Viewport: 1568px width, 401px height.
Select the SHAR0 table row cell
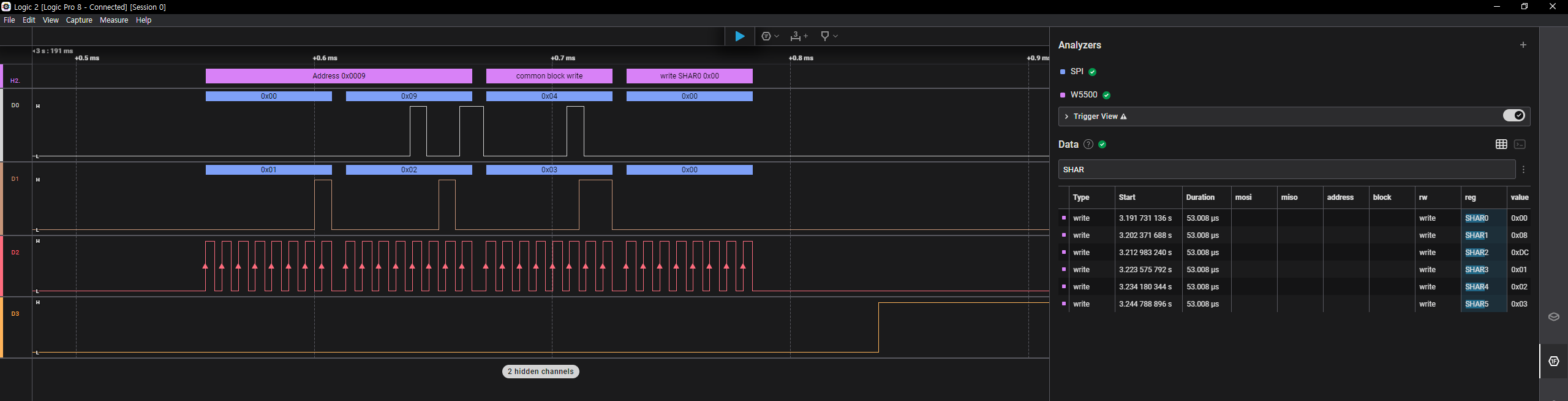(1477, 218)
